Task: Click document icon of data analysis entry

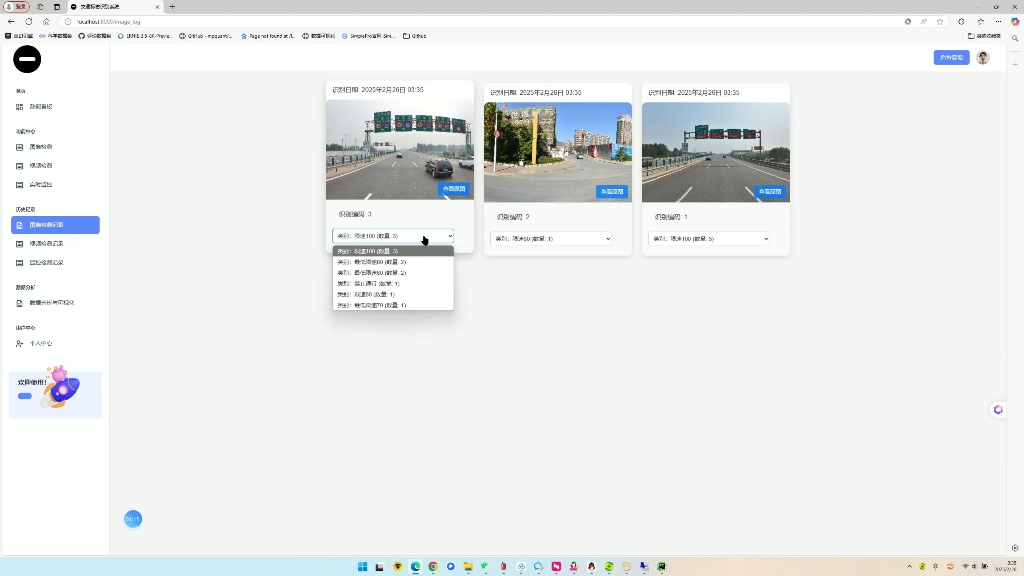Action: pyautogui.click(x=20, y=303)
